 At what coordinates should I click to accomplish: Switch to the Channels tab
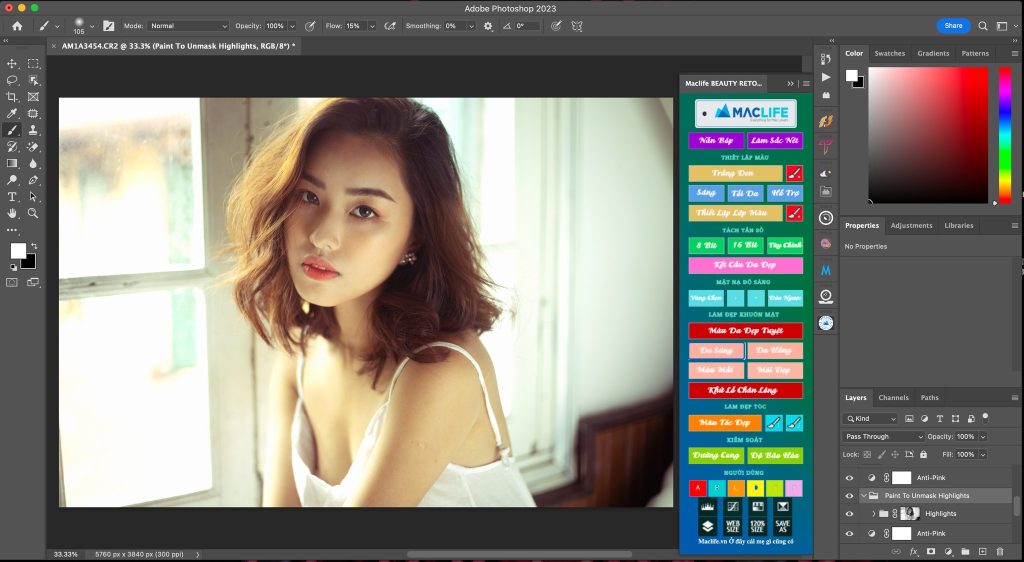[893, 398]
